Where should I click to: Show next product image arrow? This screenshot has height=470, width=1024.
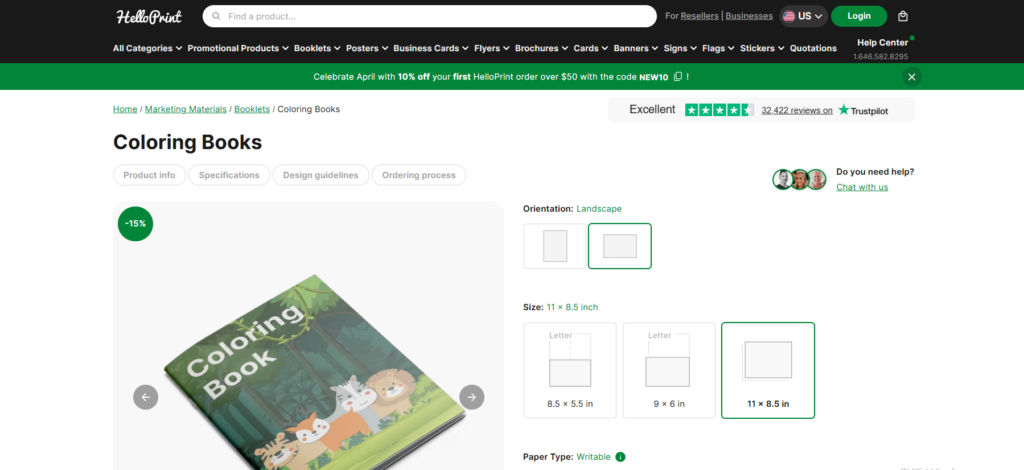[471, 397]
